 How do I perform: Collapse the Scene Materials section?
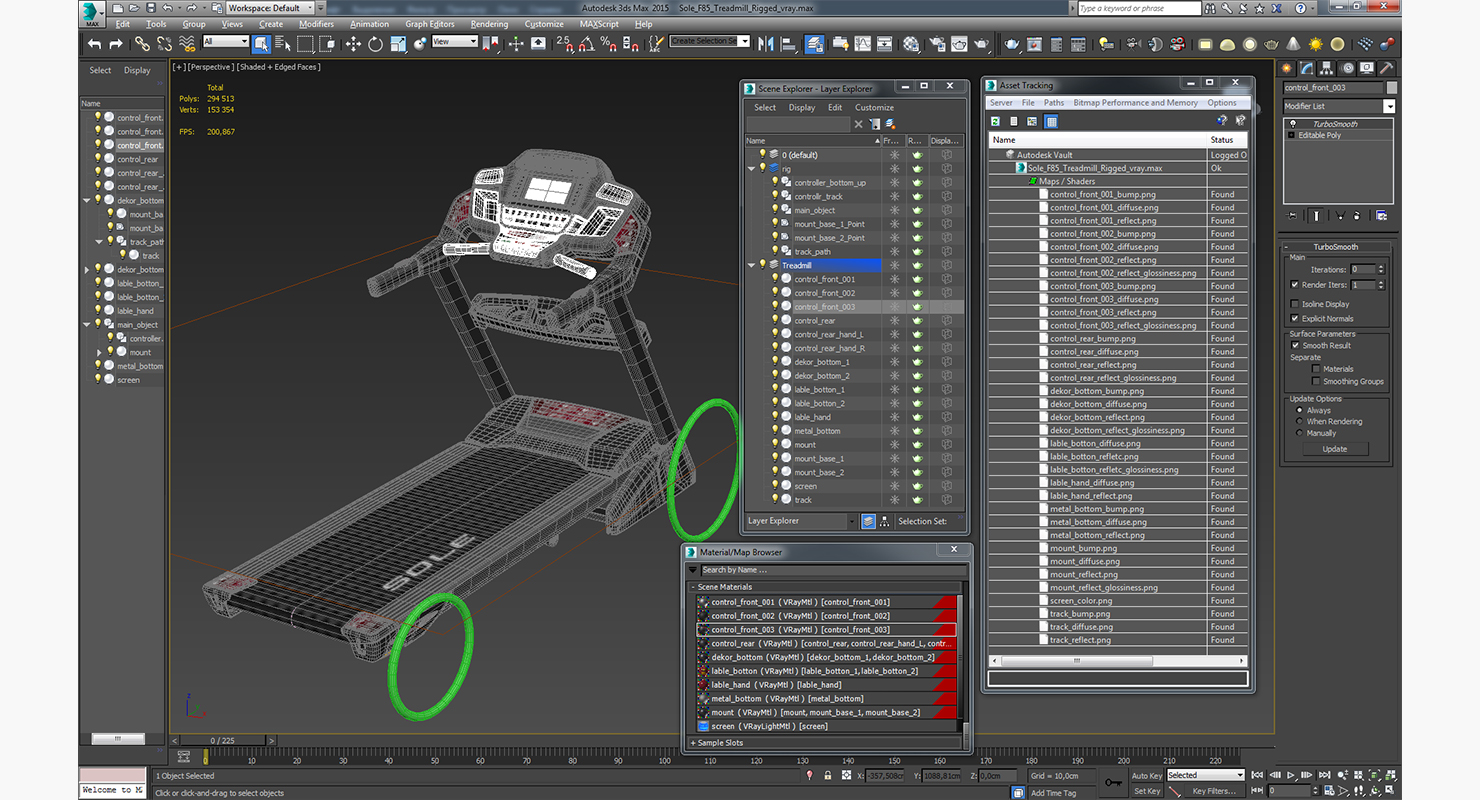(x=692, y=587)
